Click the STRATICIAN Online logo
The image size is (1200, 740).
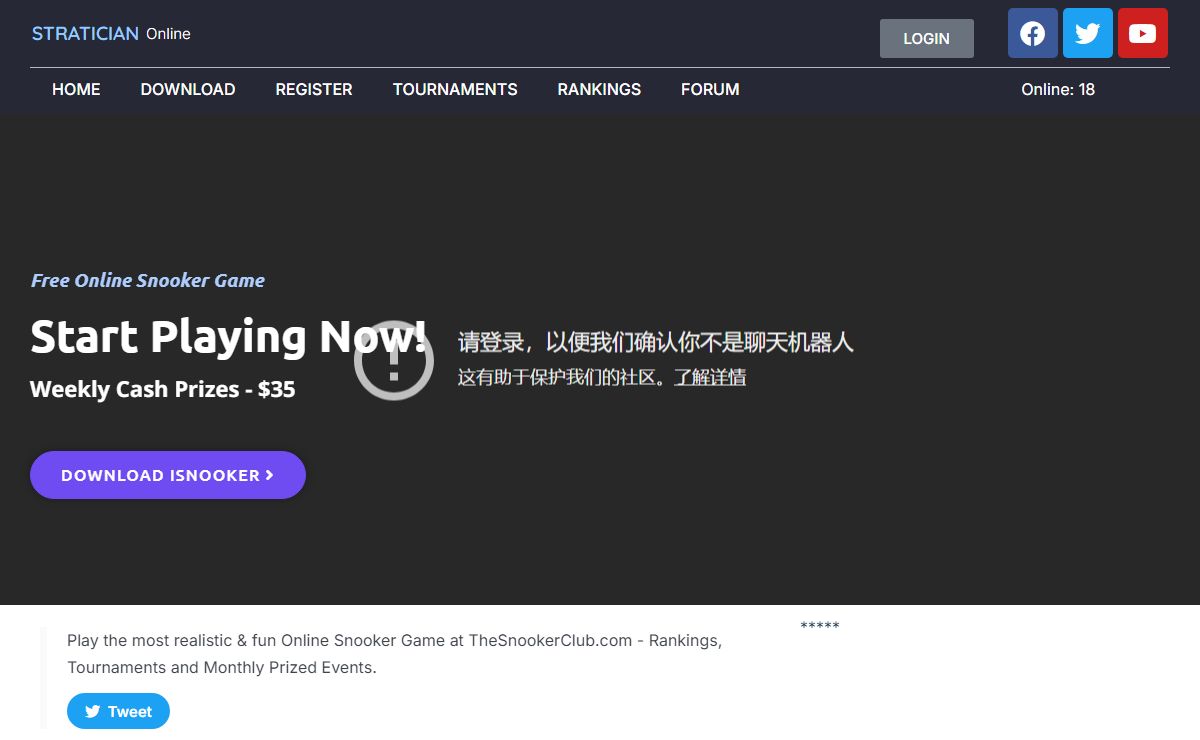pyautogui.click(x=111, y=33)
